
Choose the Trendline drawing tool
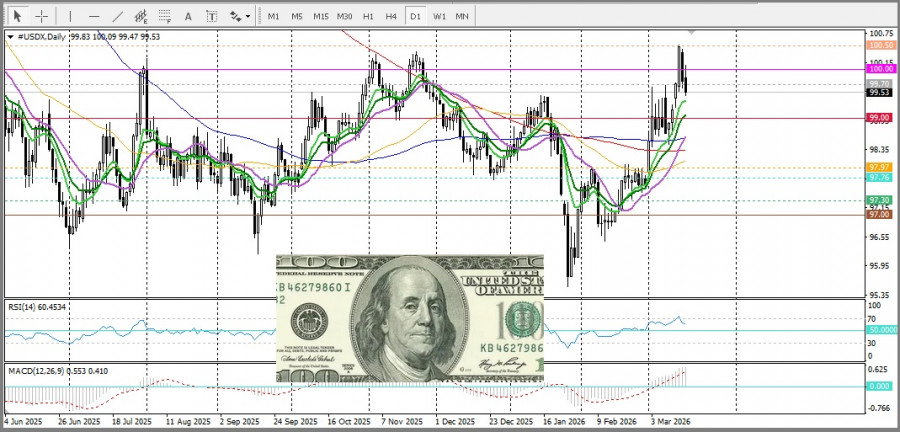pyautogui.click(x=118, y=16)
